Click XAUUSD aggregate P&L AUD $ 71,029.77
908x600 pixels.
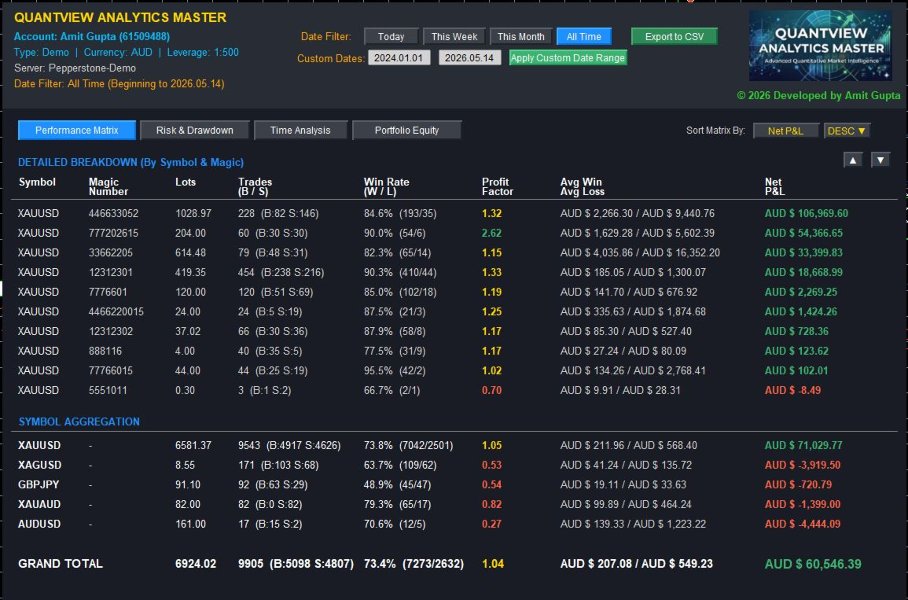803,446
